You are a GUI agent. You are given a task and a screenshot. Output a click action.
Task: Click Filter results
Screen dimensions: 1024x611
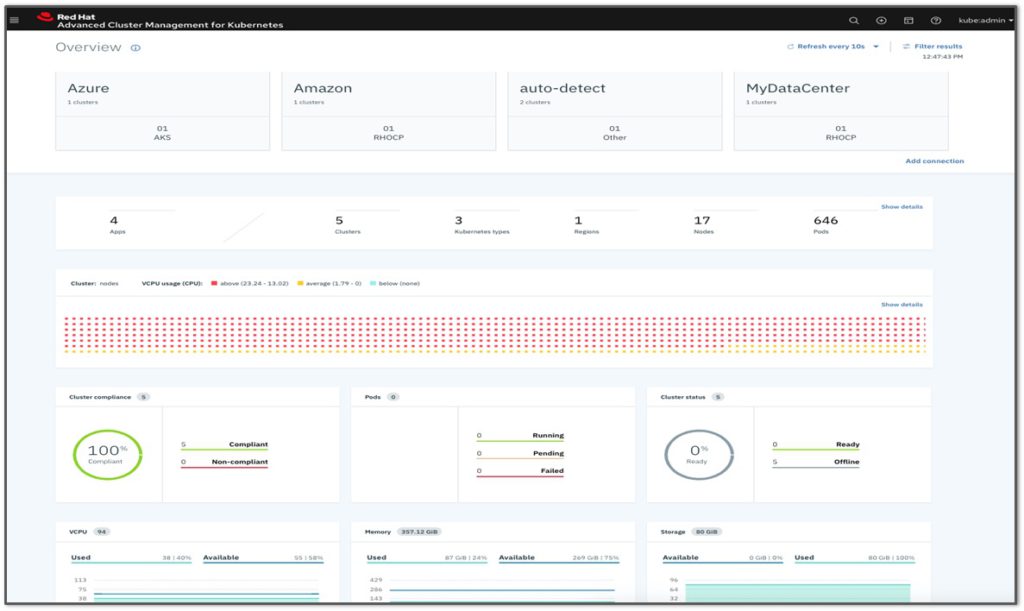point(933,46)
